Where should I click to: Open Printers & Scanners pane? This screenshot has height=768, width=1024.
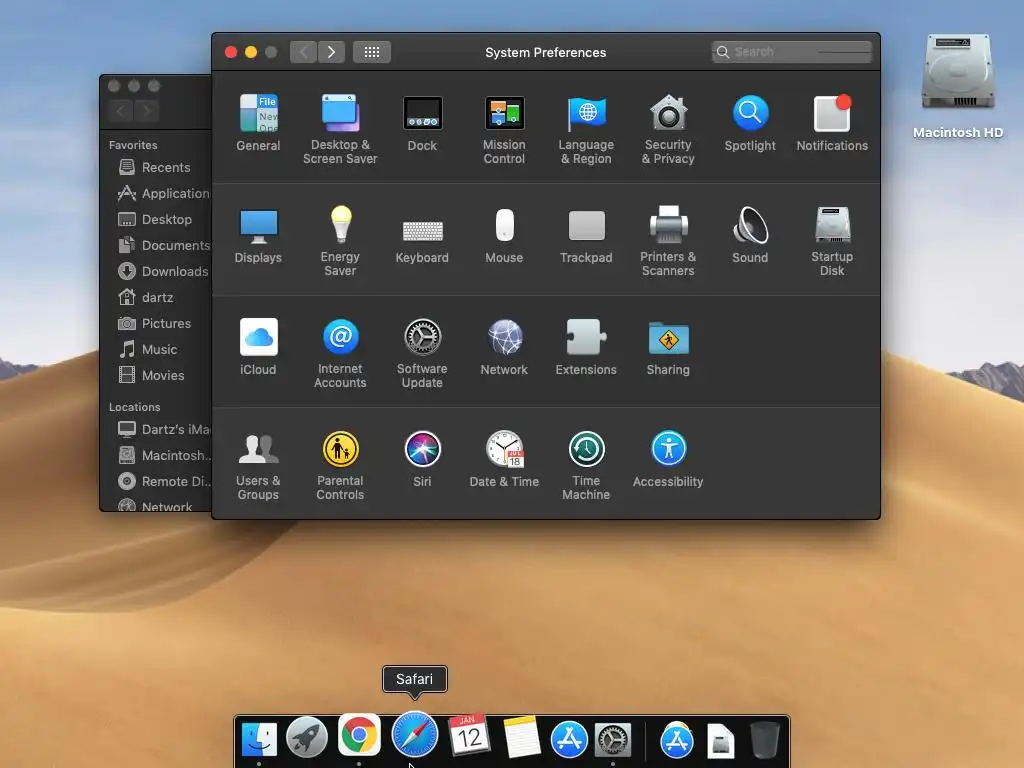(667, 240)
